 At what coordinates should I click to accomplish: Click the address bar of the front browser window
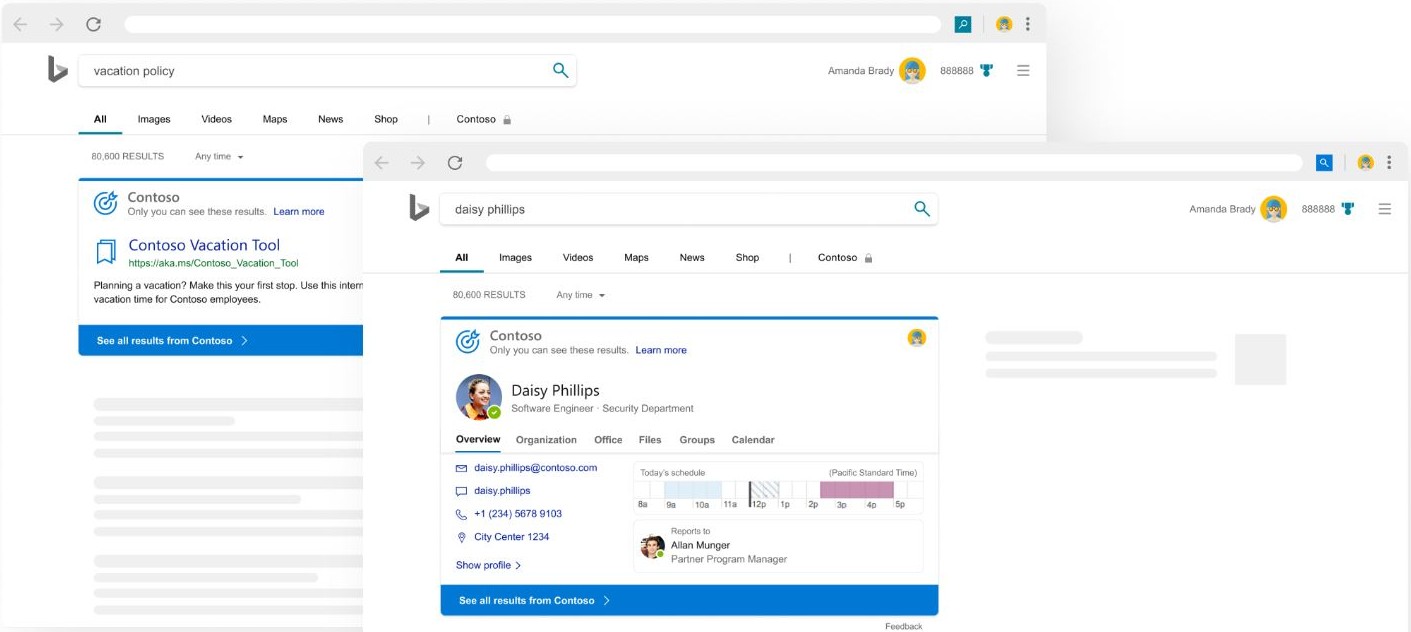pyautogui.click(x=894, y=163)
